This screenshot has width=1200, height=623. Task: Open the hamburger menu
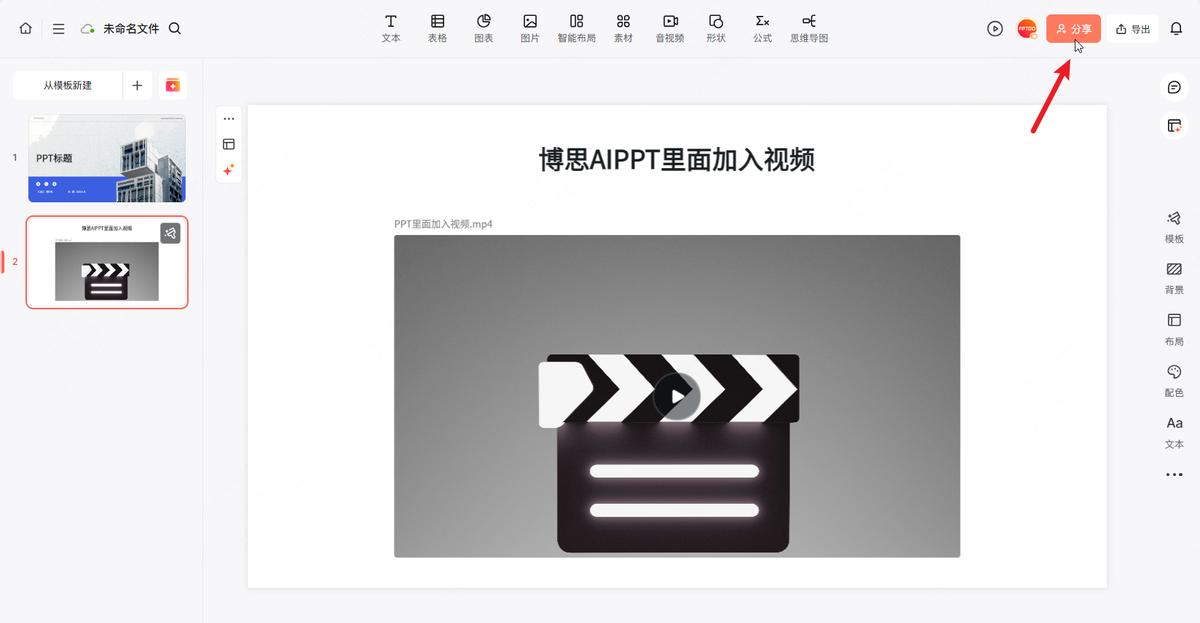tap(58, 28)
